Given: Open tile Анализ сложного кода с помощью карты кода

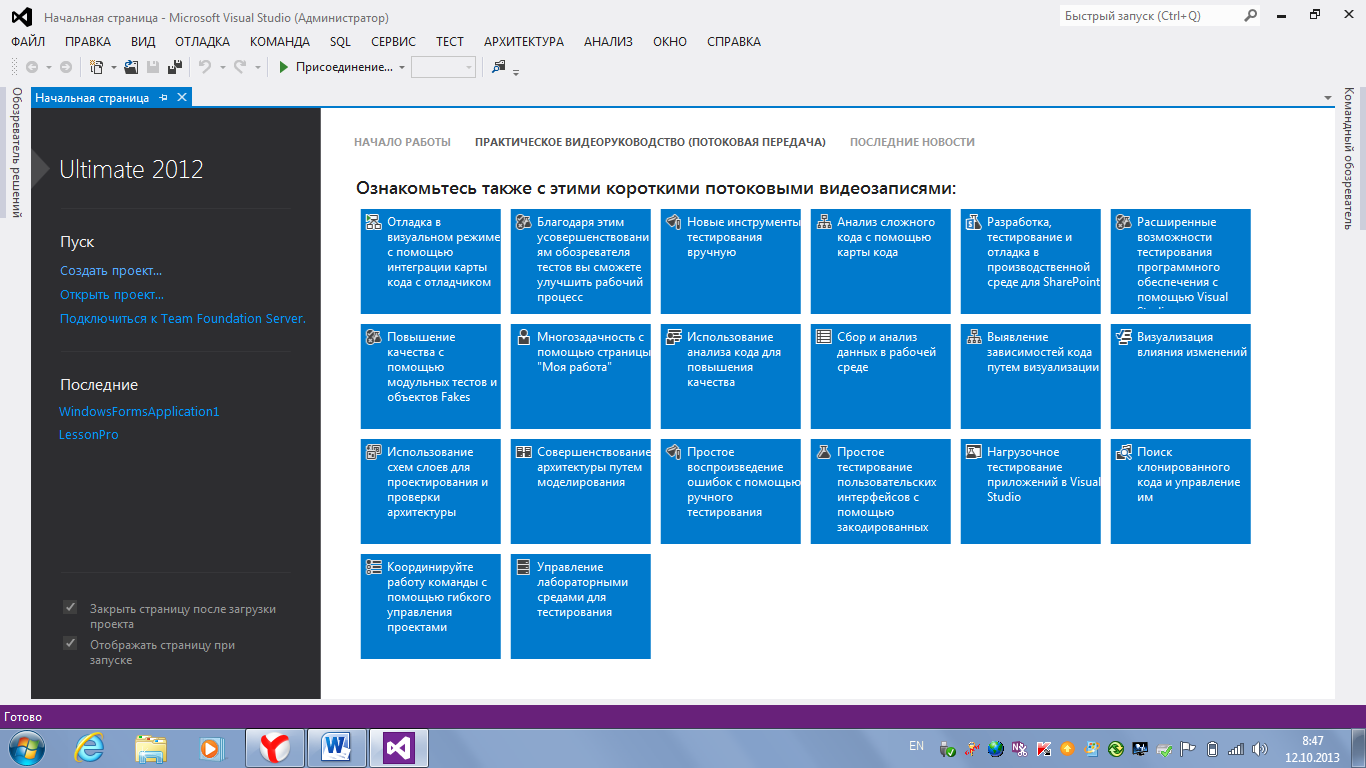Looking at the screenshot, I should tap(881, 261).
